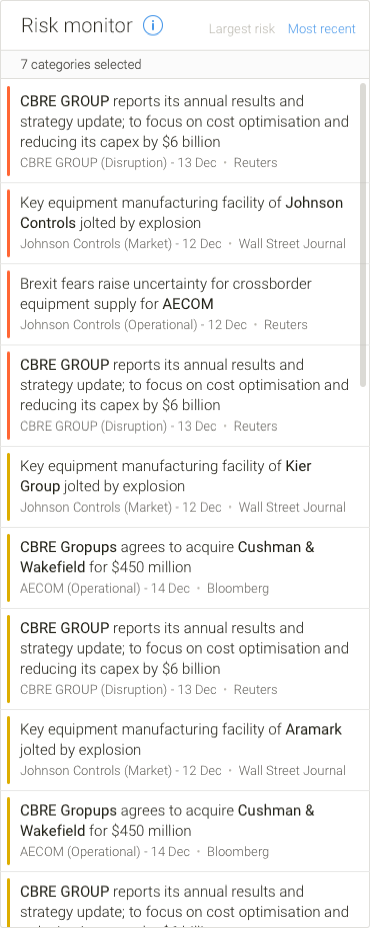Switch sorting to Most recent
This screenshot has height=928, width=370.
pos(321,29)
